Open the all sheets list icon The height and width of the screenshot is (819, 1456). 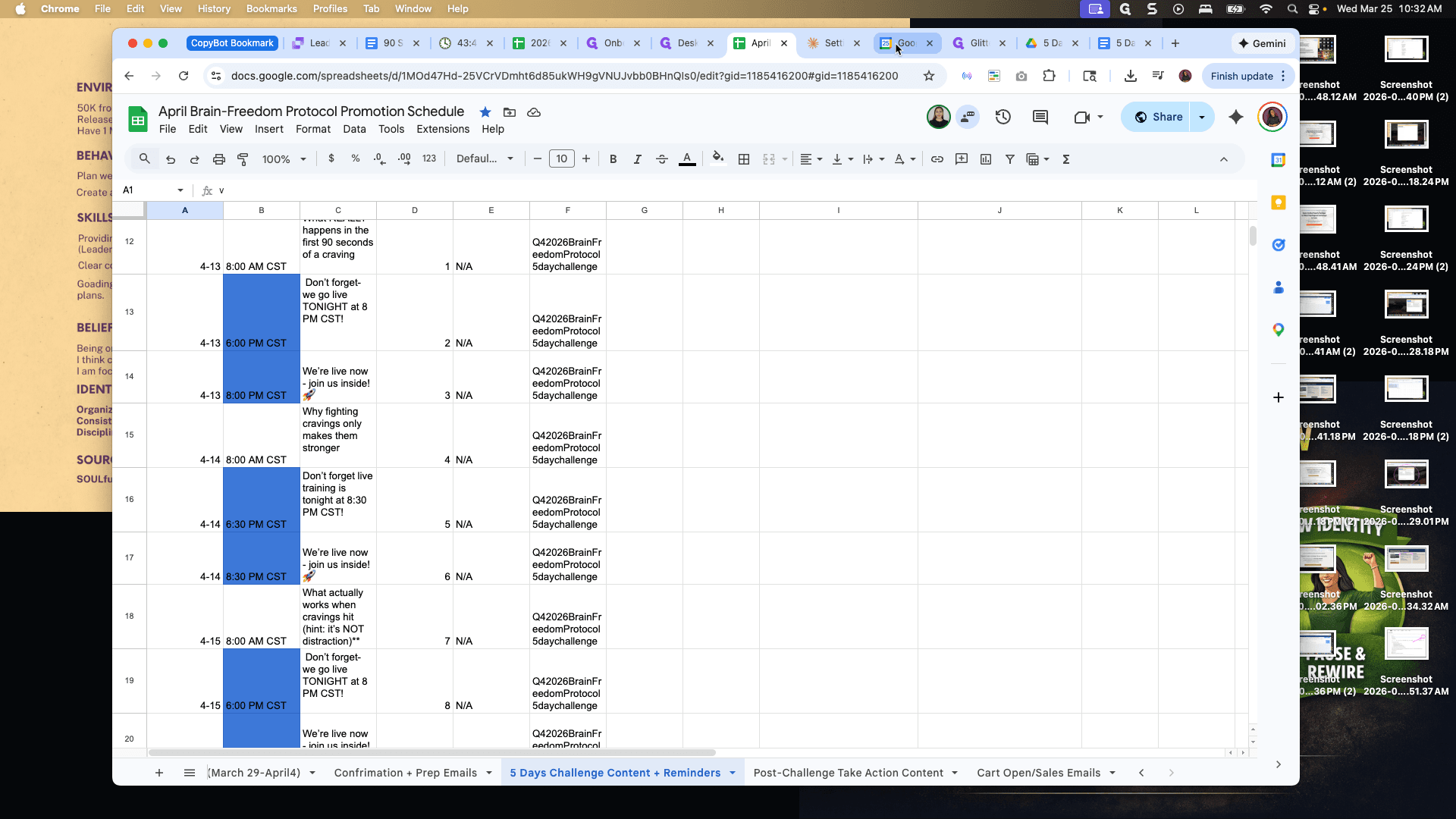[x=190, y=773]
